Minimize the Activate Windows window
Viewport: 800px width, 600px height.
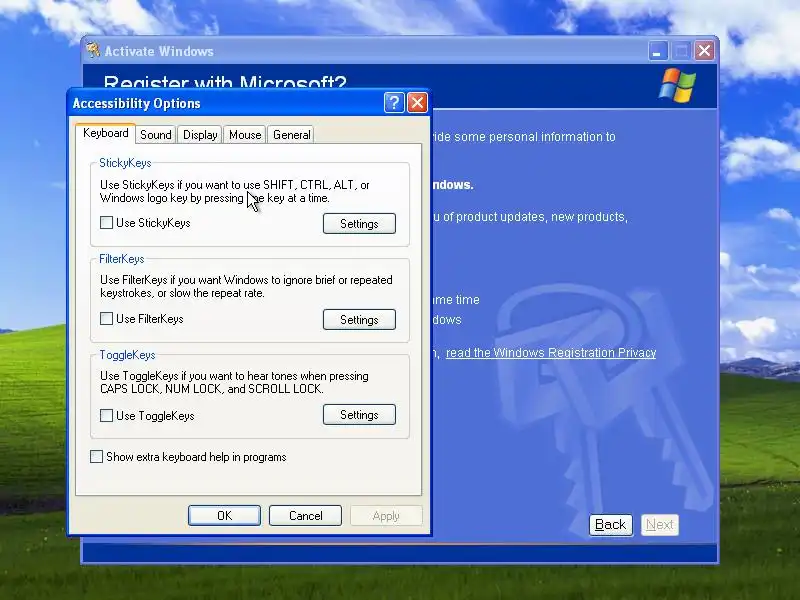[658, 51]
